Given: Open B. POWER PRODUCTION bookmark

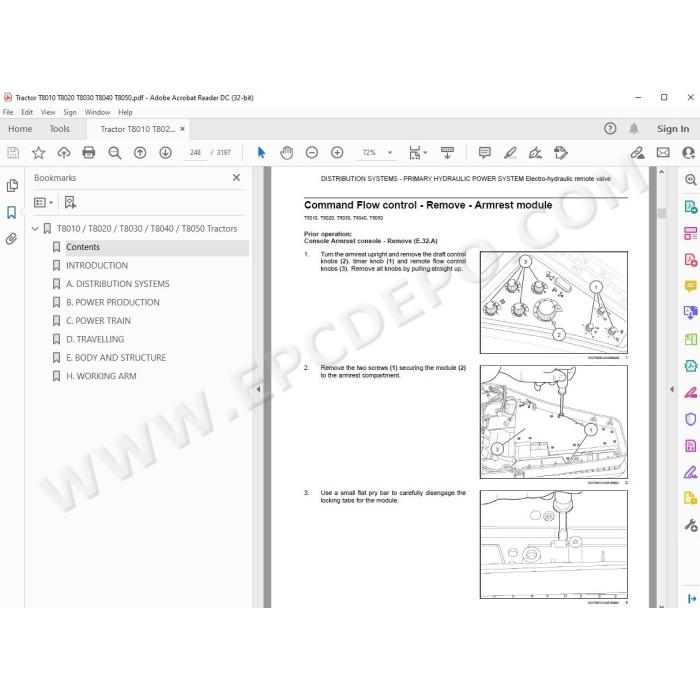Looking at the screenshot, I should point(112,302).
